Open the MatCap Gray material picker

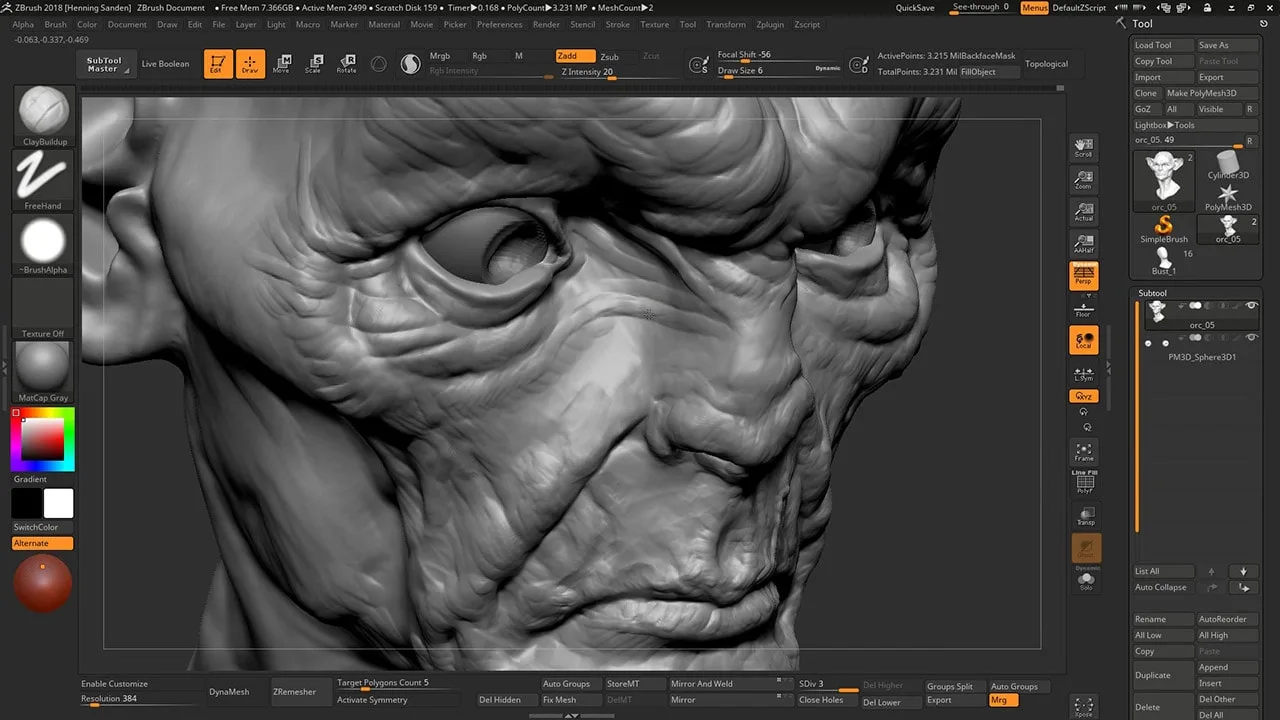tap(43, 367)
